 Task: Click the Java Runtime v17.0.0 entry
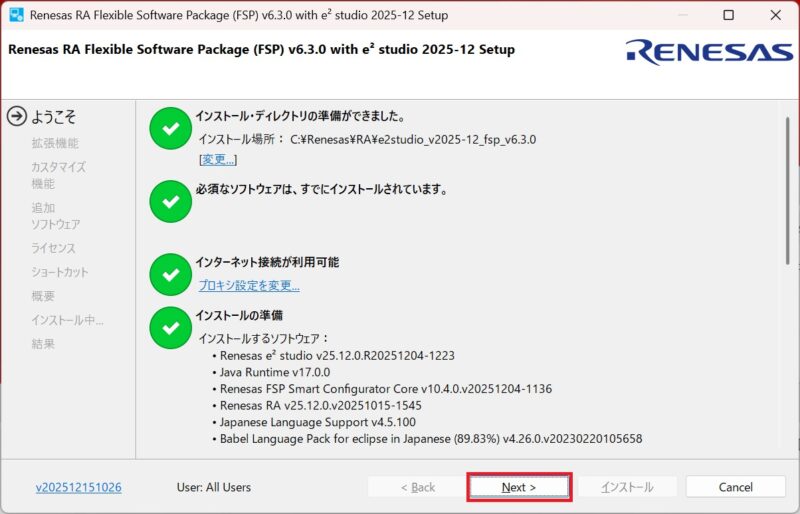(x=274, y=372)
